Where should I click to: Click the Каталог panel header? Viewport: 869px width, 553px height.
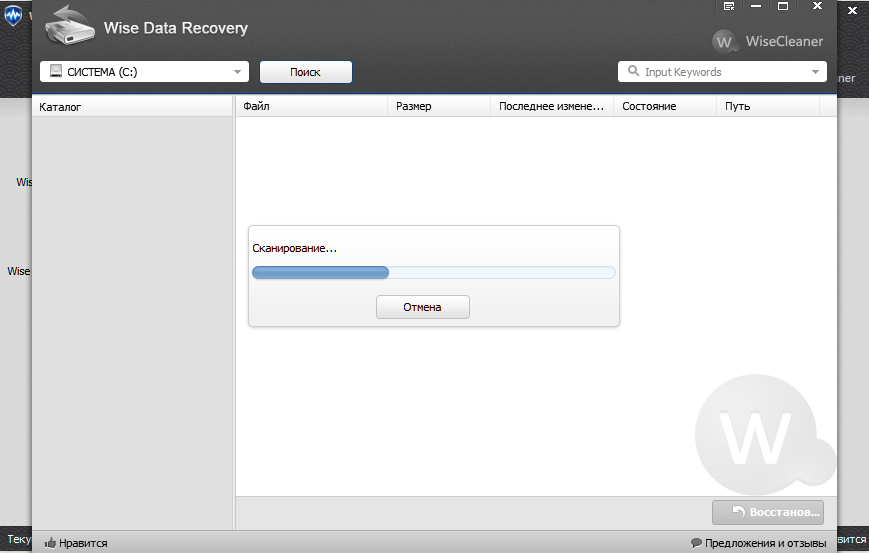[x=132, y=107]
